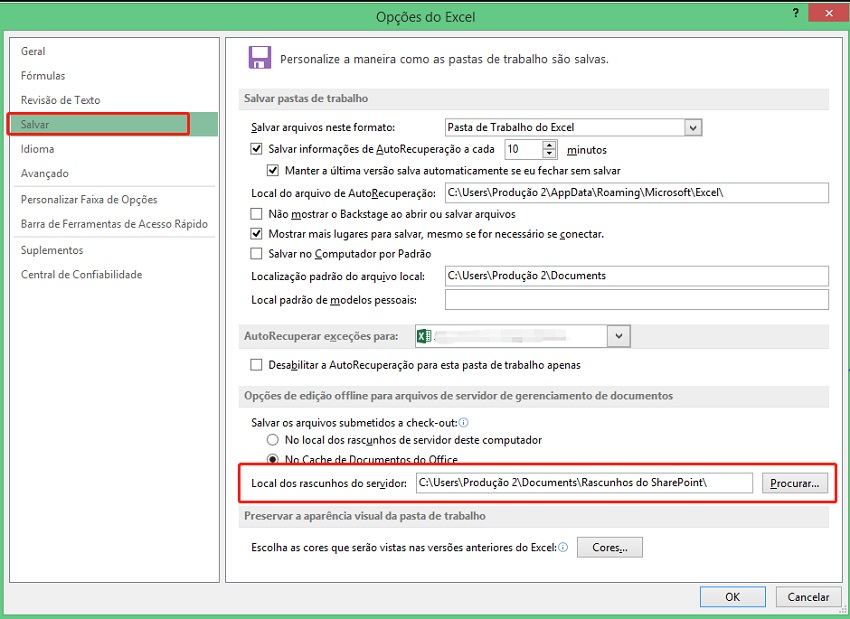Click the info icon beside Excel colors label
Image resolution: width=850 pixels, height=619 pixels.
[563, 547]
